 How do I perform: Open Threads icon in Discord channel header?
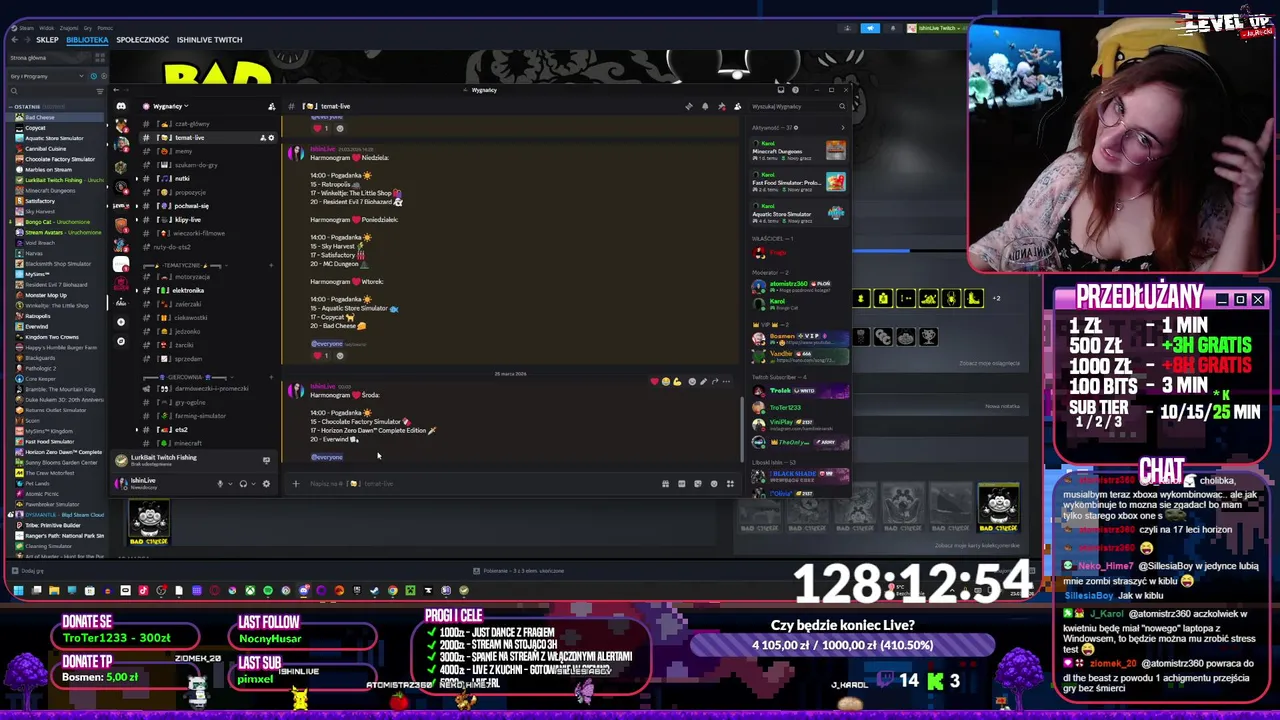click(x=689, y=106)
